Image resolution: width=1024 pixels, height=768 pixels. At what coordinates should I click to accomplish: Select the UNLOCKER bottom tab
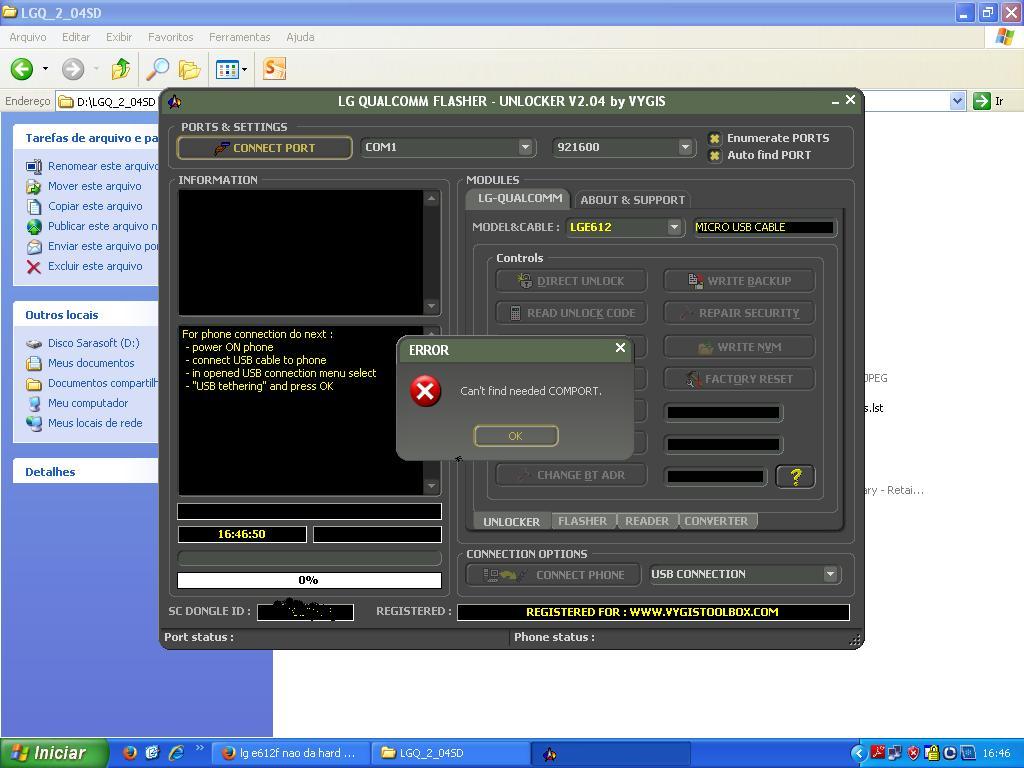[511, 521]
